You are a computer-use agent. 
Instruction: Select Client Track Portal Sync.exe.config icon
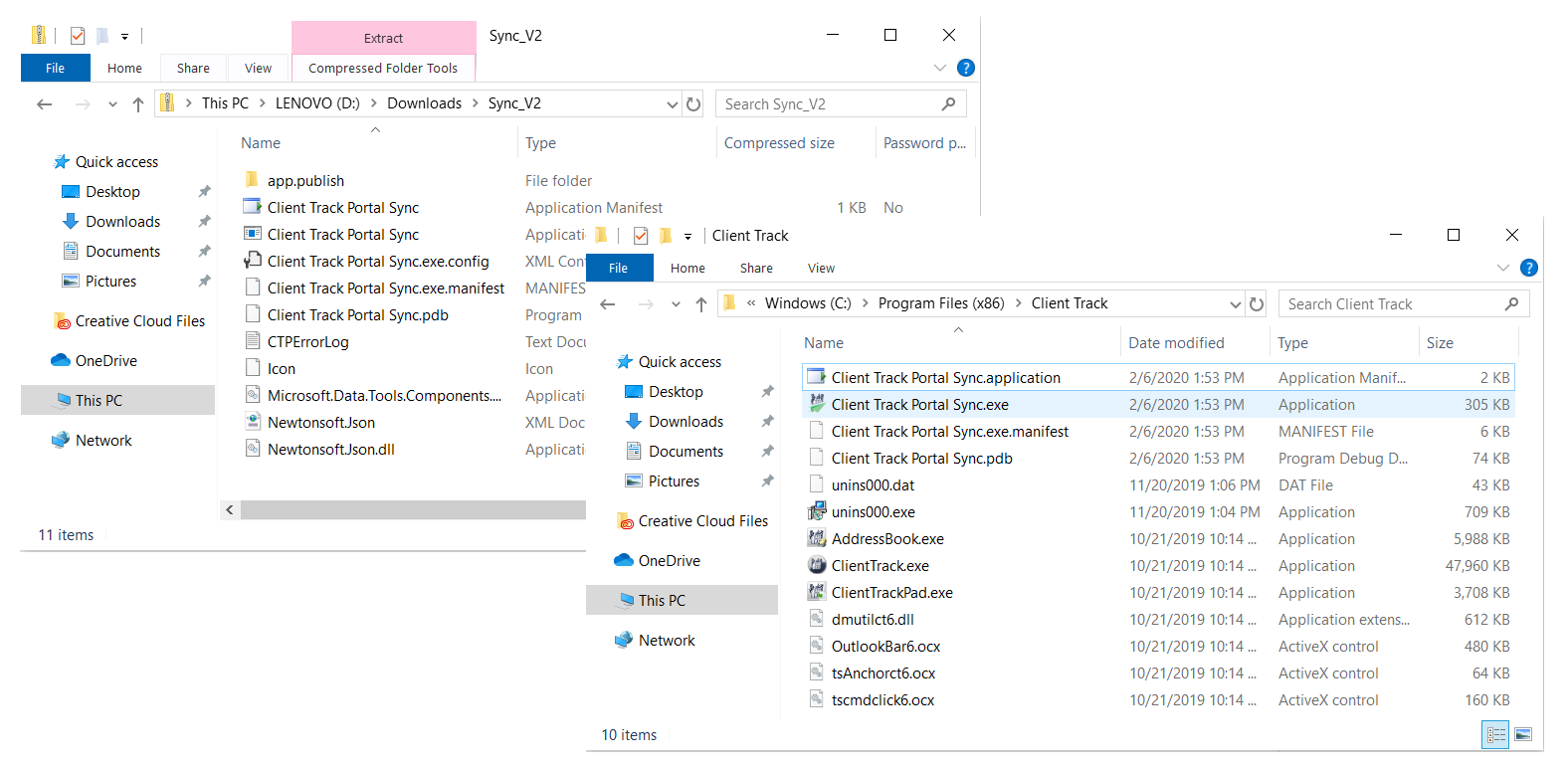(253, 261)
